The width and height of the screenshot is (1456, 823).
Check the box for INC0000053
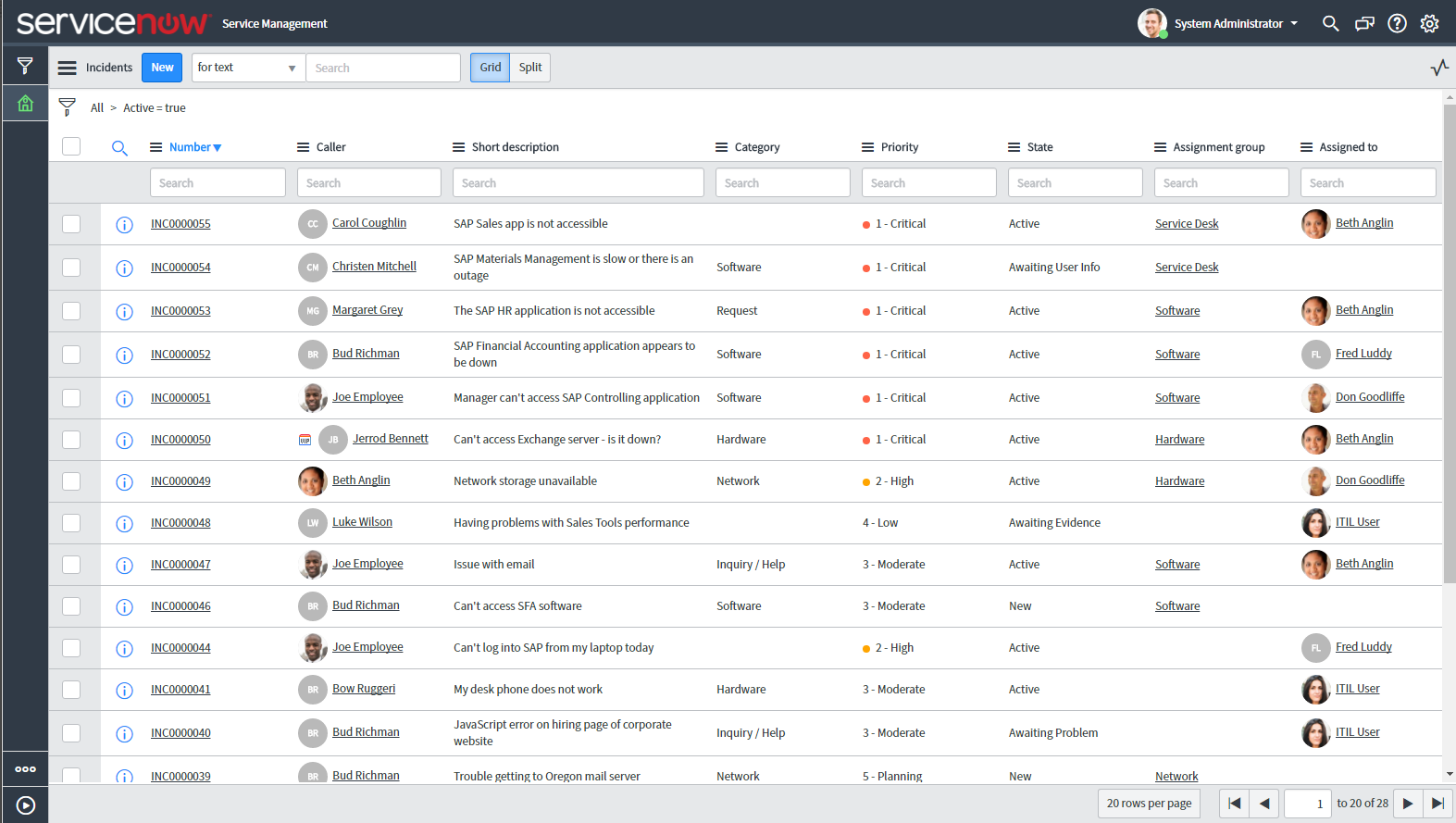coord(71,311)
